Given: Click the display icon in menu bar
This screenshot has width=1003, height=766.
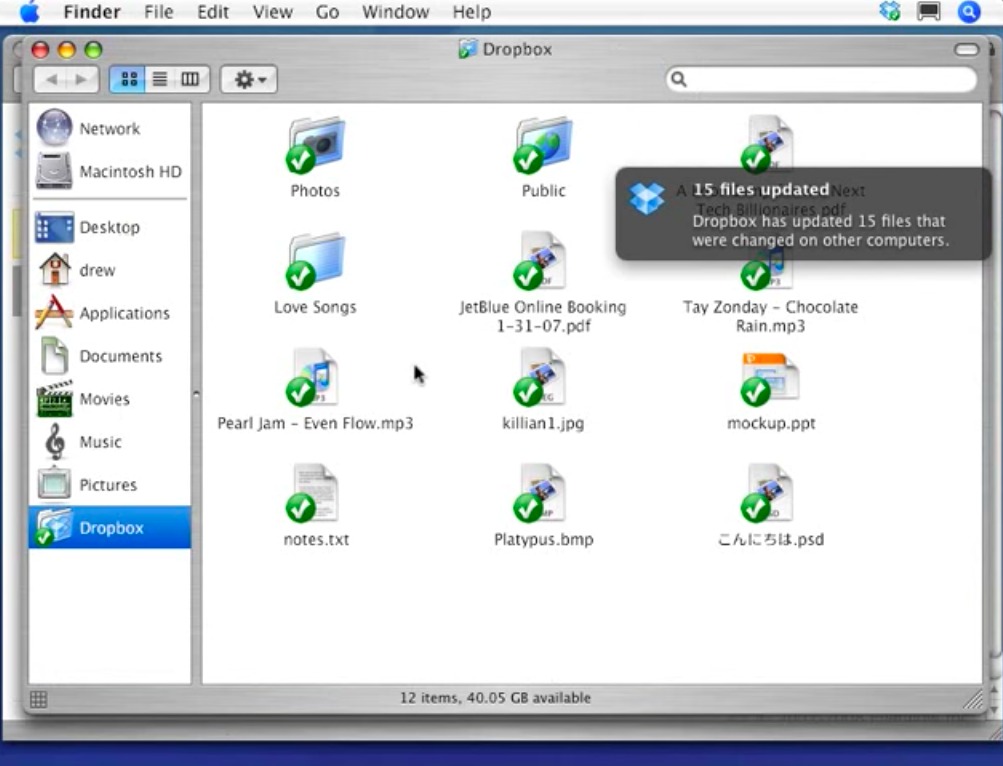Looking at the screenshot, I should point(928,12).
